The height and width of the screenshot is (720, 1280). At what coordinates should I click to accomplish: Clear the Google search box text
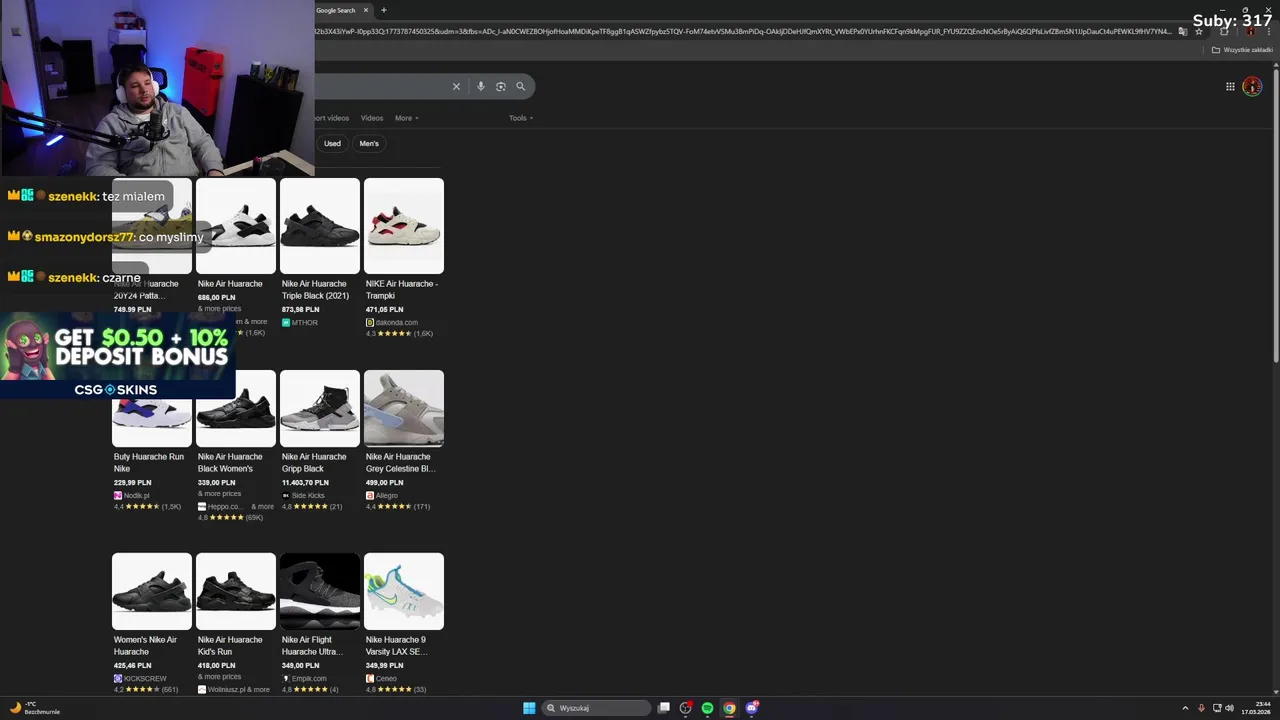point(456,86)
